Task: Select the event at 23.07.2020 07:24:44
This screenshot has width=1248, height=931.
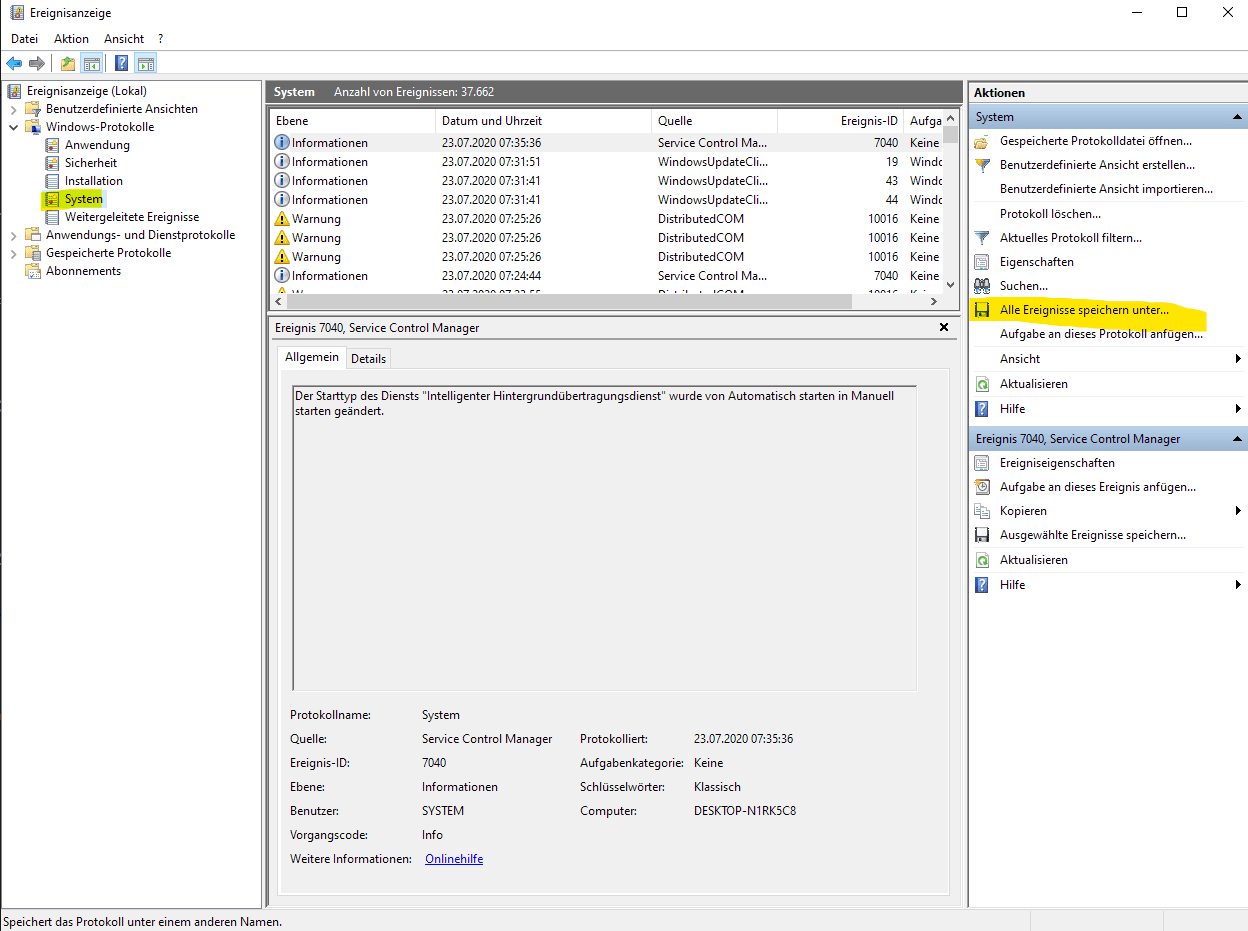Action: click(x=606, y=276)
